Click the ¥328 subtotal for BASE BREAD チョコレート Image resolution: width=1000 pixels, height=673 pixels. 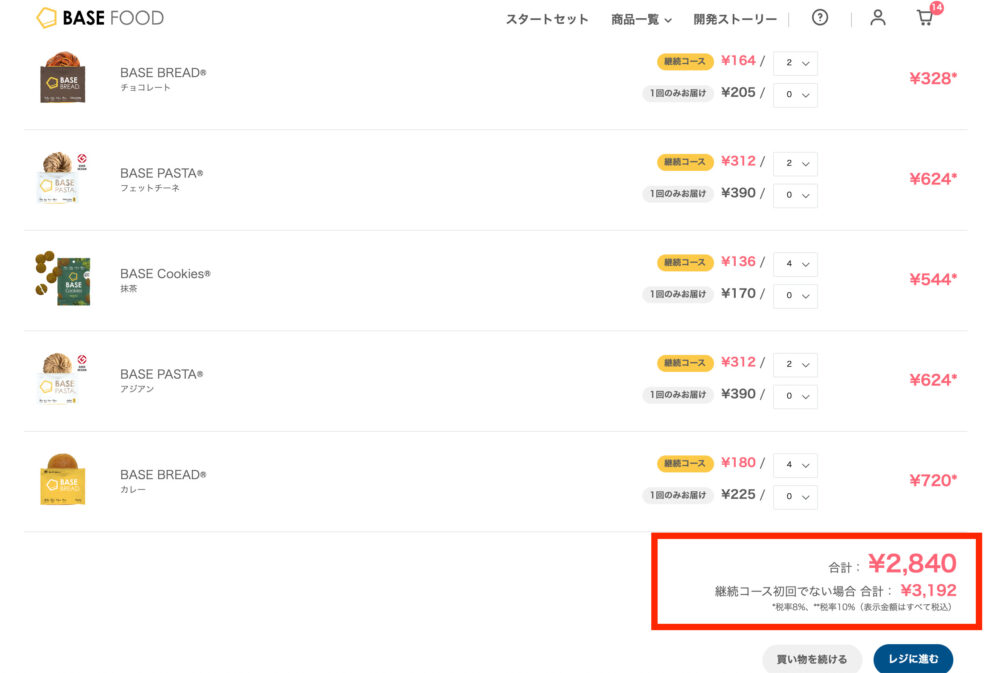pos(933,78)
